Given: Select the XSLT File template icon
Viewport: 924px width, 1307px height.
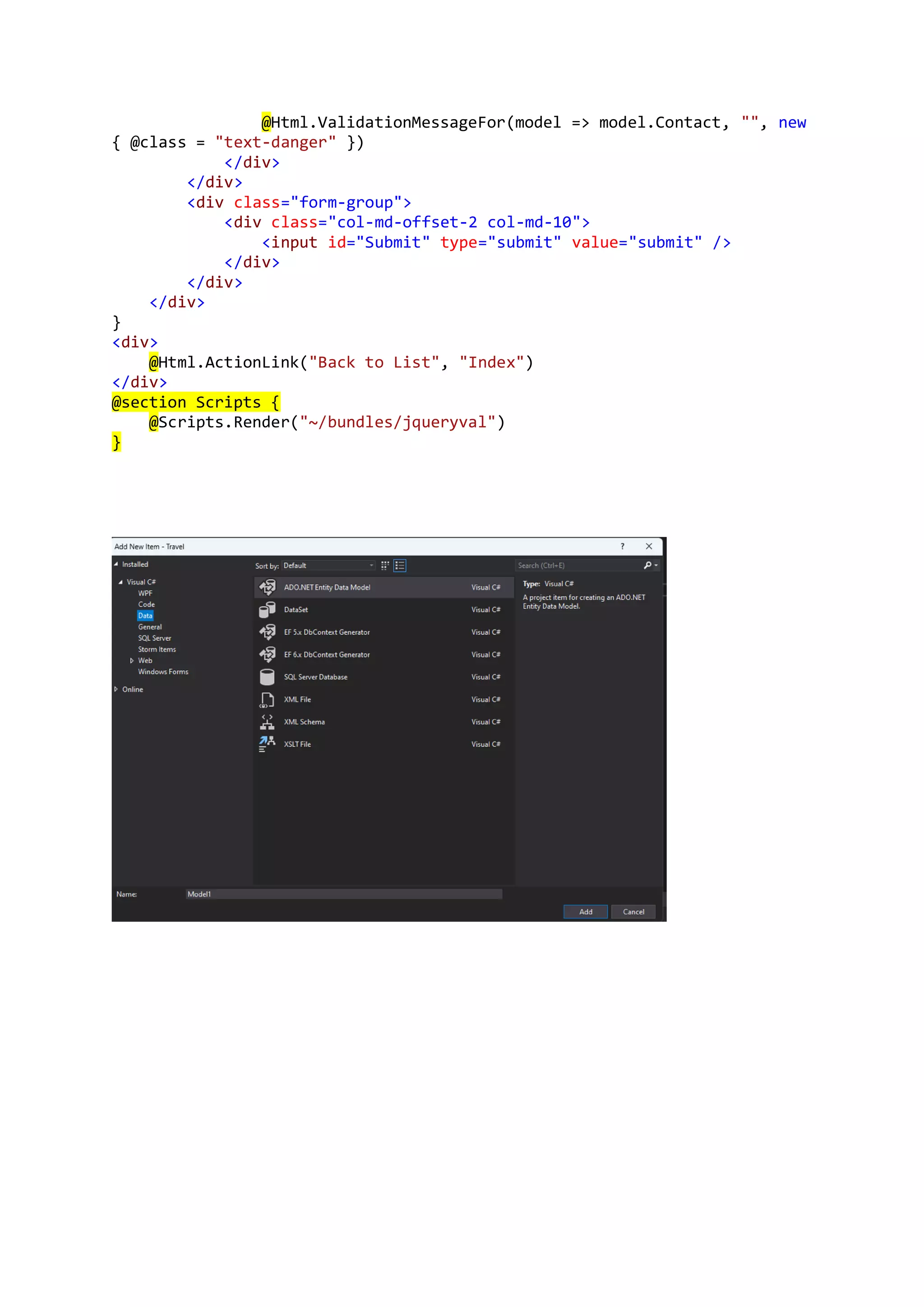Looking at the screenshot, I should click(267, 744).
